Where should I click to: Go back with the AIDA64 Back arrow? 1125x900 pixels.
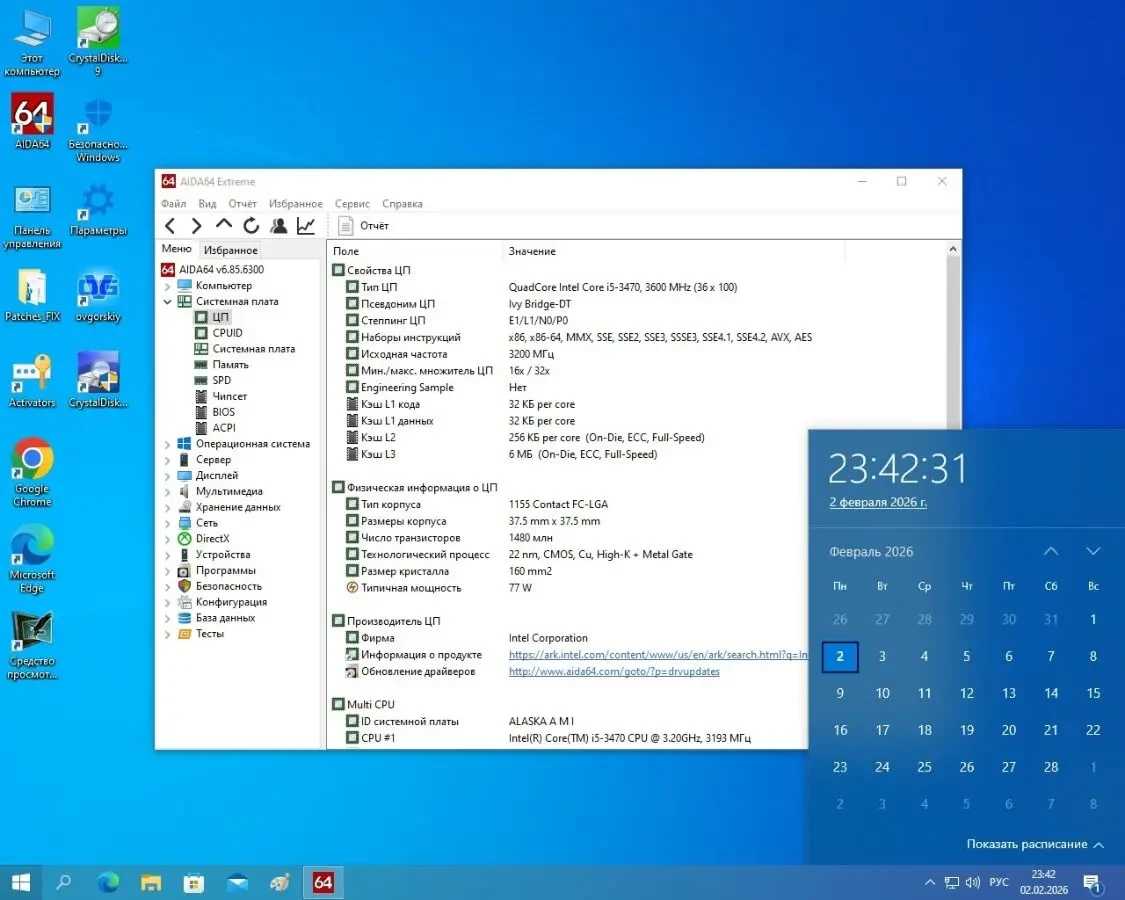tap(170, 226)
